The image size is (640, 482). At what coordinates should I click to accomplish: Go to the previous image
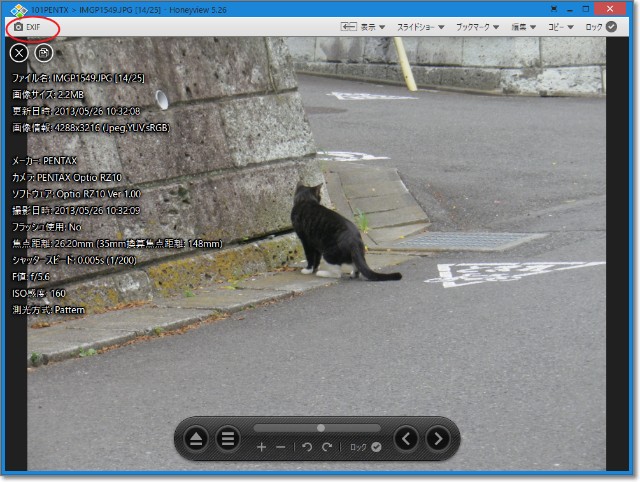click(x=406, y=438)
